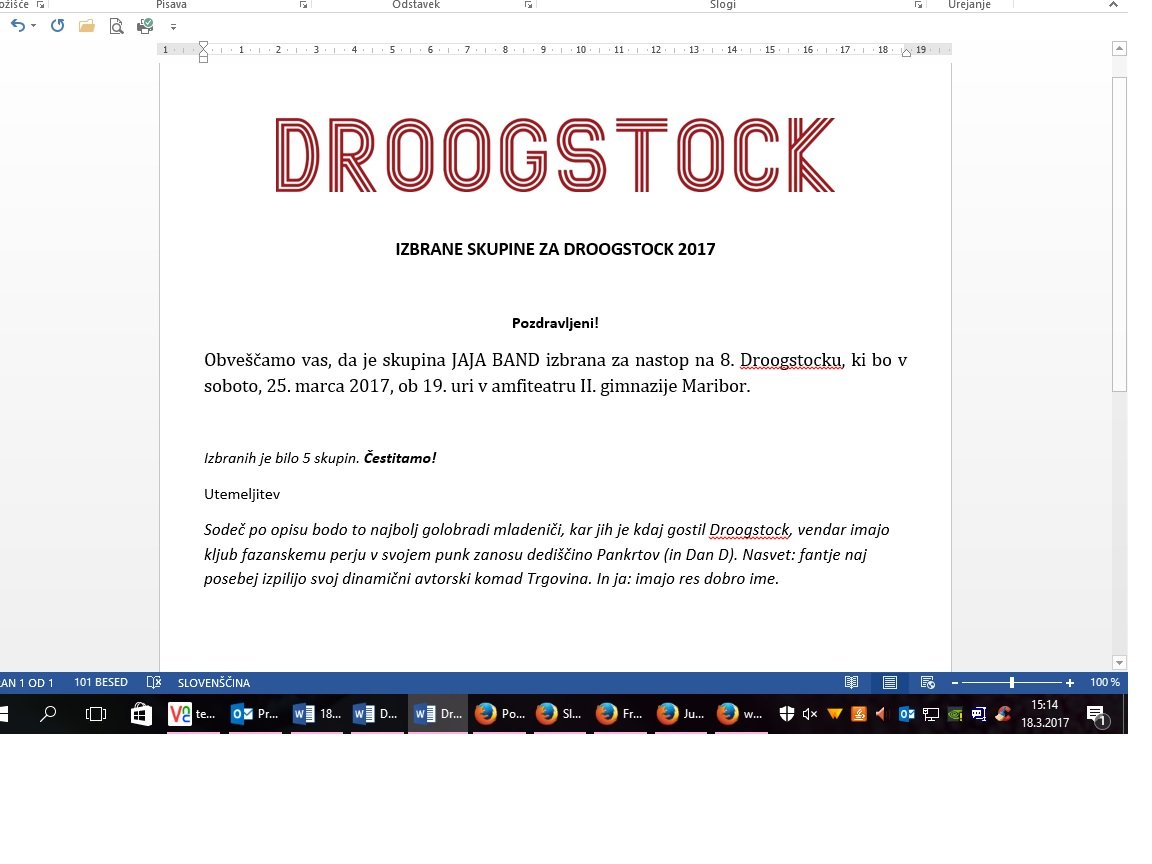
Task: Expand Customize Quick Access Toolbar menu
Action: pos(173,27)
